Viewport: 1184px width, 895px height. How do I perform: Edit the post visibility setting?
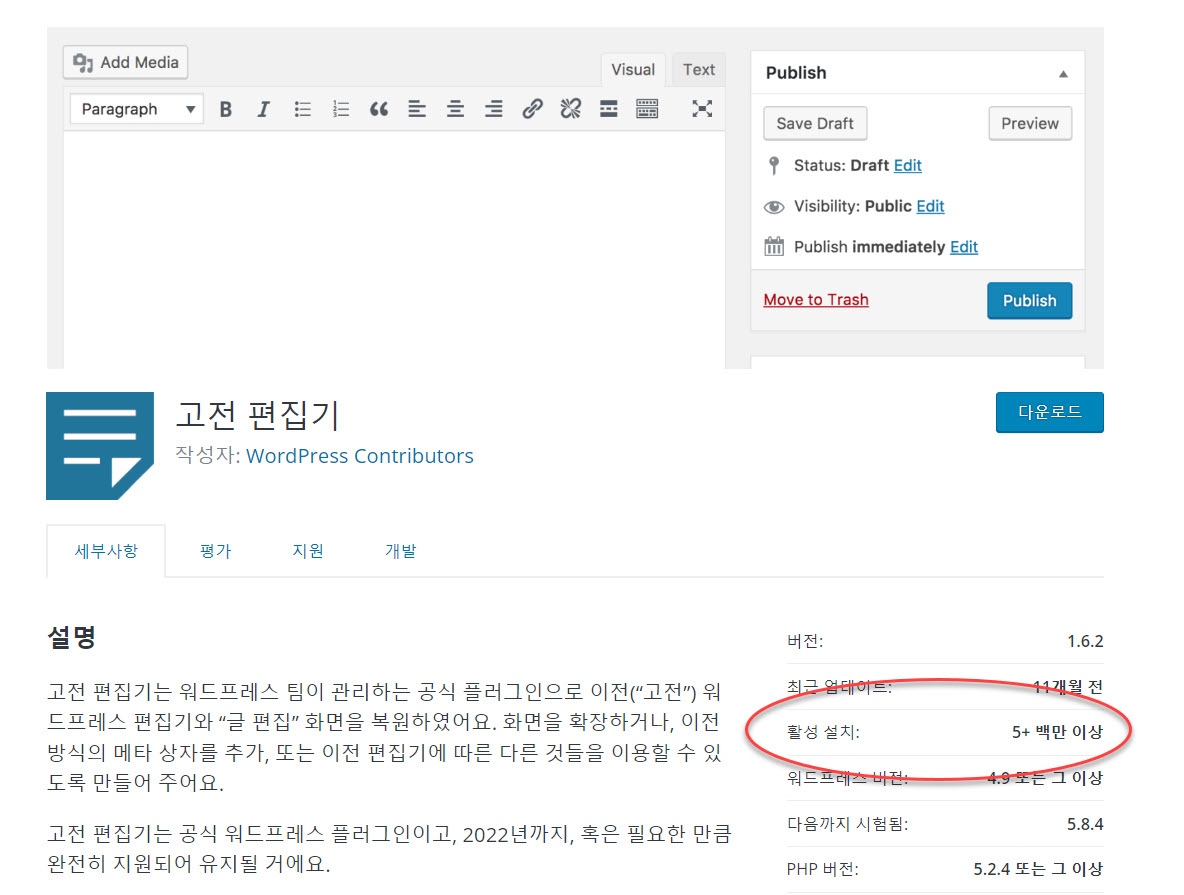pos(930,206)
